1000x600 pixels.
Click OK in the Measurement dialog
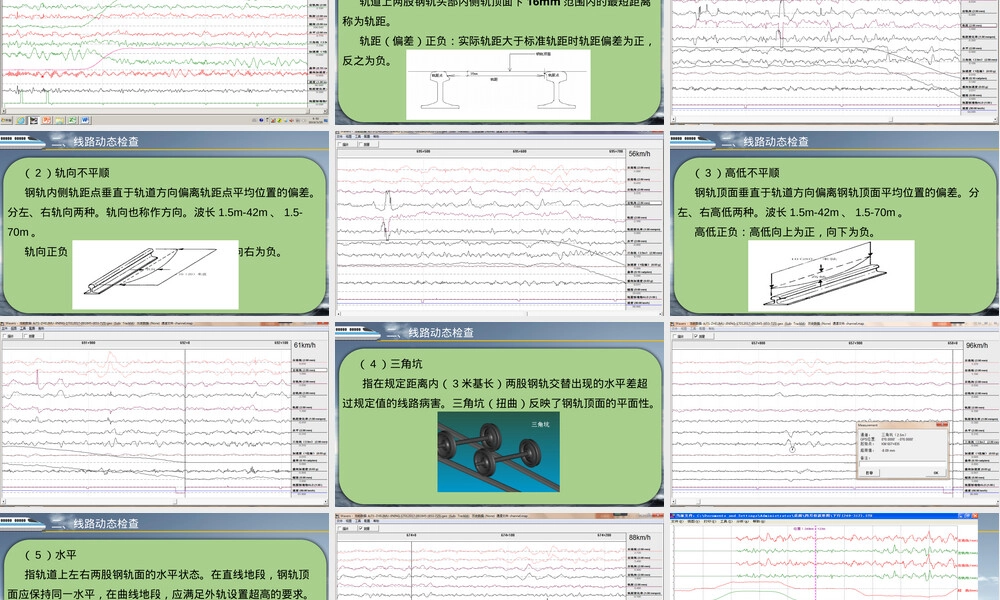coord(936,472)
